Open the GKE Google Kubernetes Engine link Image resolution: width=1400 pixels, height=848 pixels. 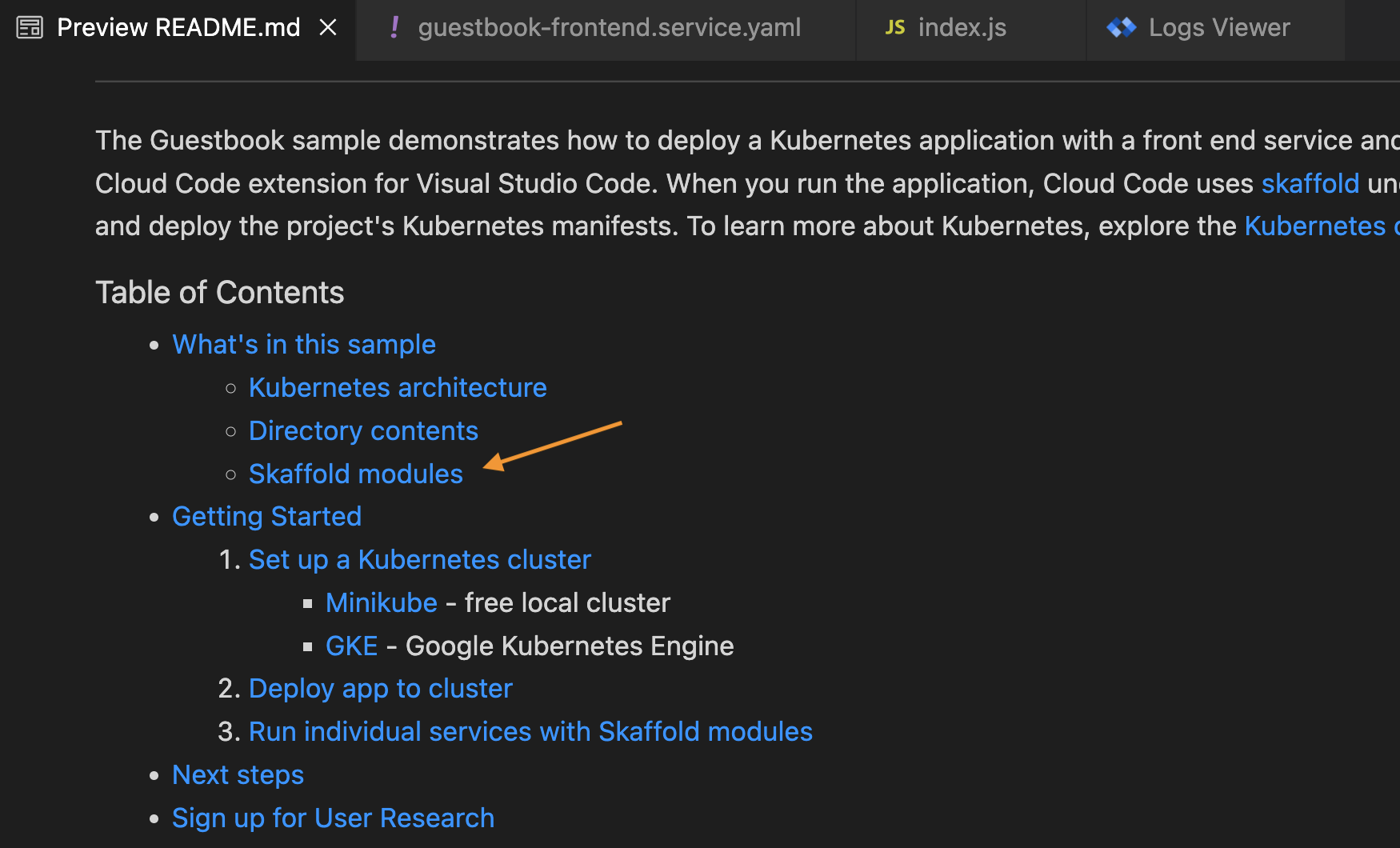tap(351, 646)
